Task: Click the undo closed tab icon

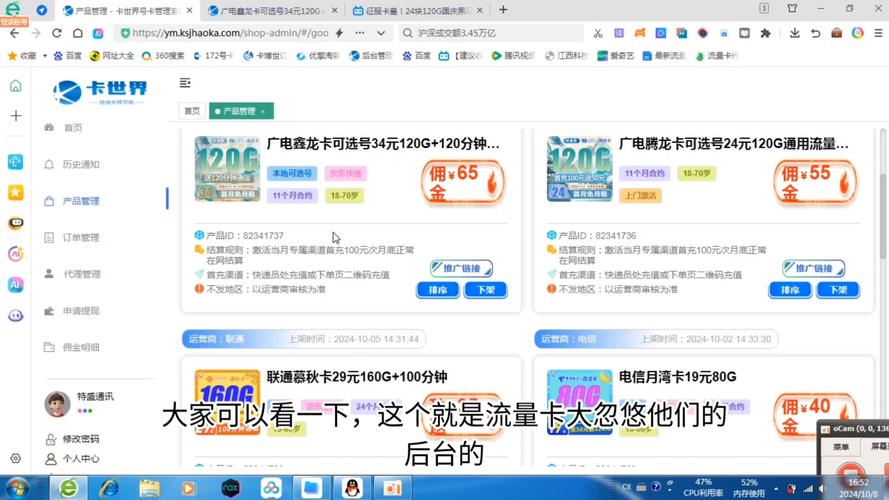Action: [815, 33]
